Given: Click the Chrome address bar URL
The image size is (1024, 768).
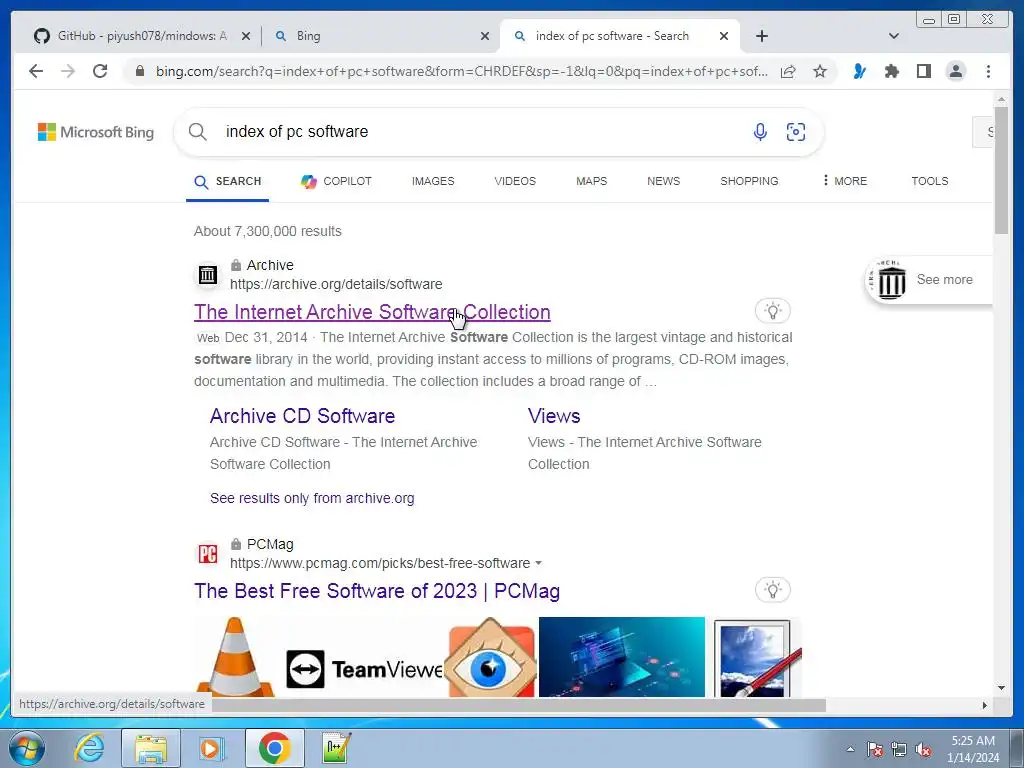Looking at the screenshot, I should (x=461, y=71).
